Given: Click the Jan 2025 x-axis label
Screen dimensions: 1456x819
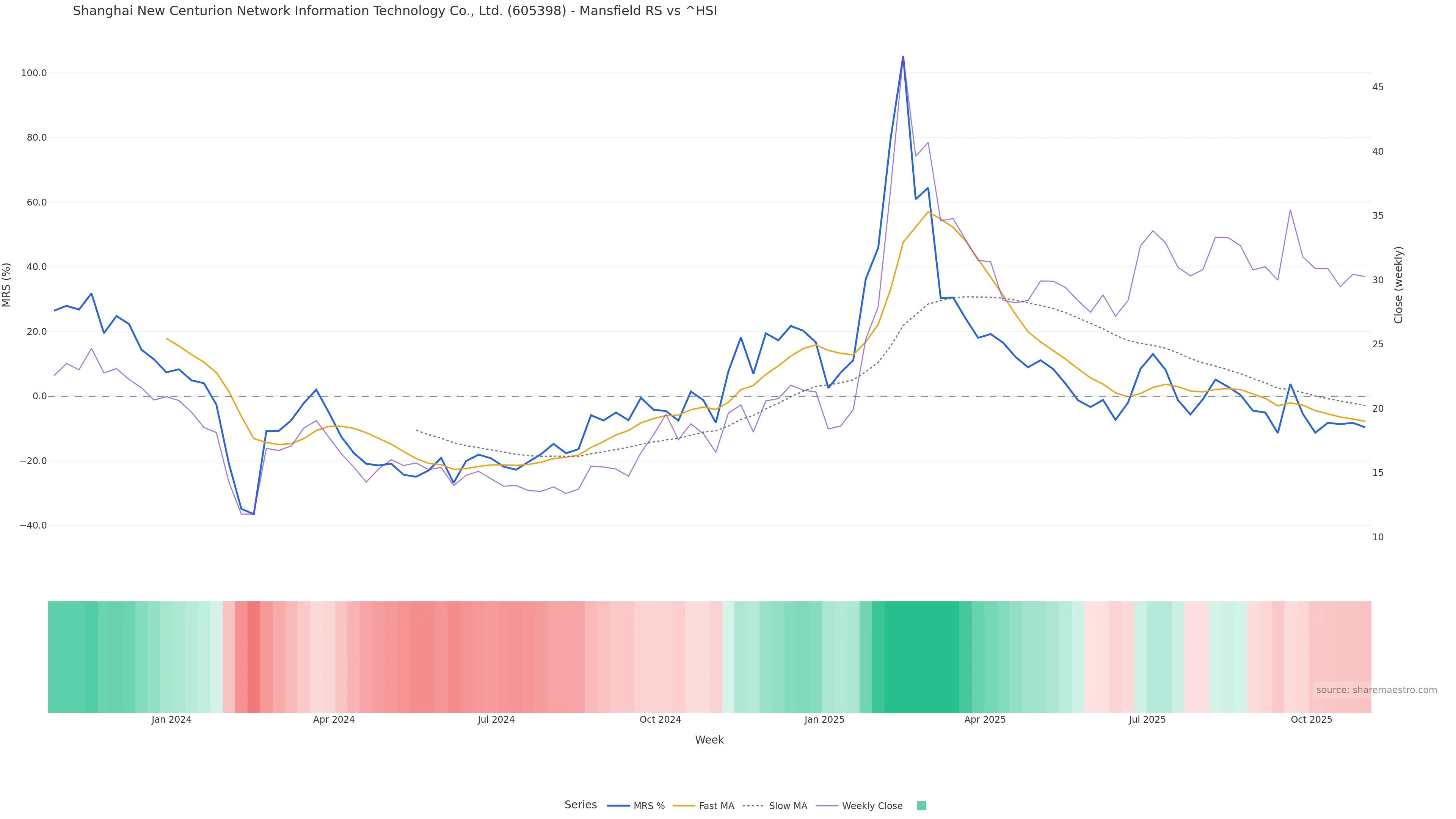Looking at the screenshot, I should click(x=824, y=720).
